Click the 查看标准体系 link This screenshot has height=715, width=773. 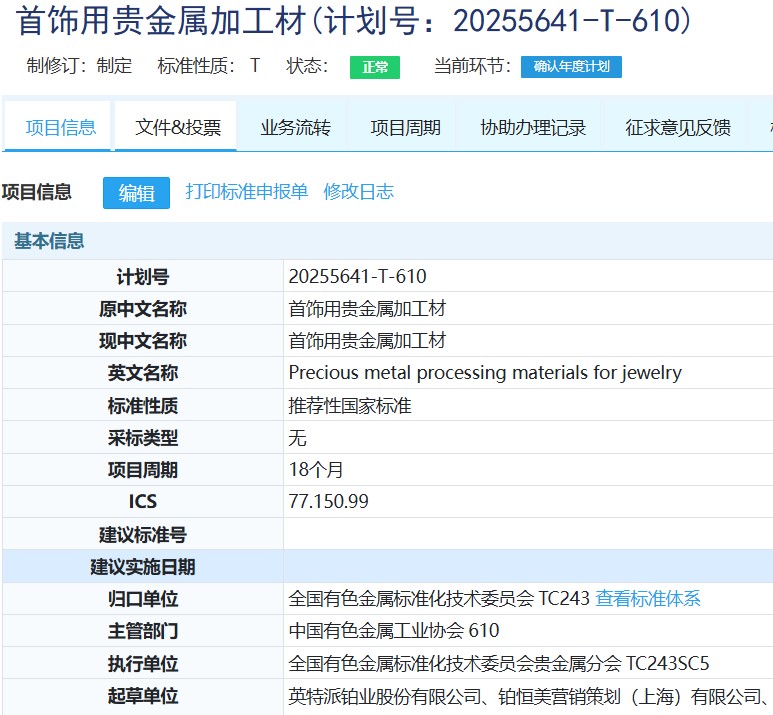tap(648, 599)
